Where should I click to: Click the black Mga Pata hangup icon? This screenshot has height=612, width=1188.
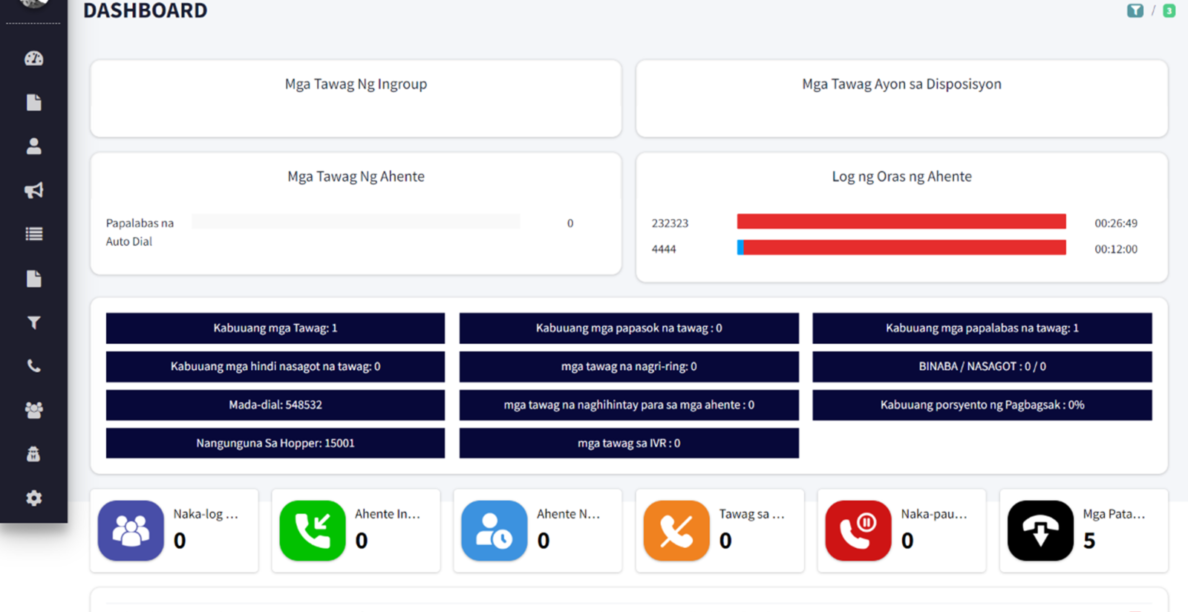click(1040, 531)
